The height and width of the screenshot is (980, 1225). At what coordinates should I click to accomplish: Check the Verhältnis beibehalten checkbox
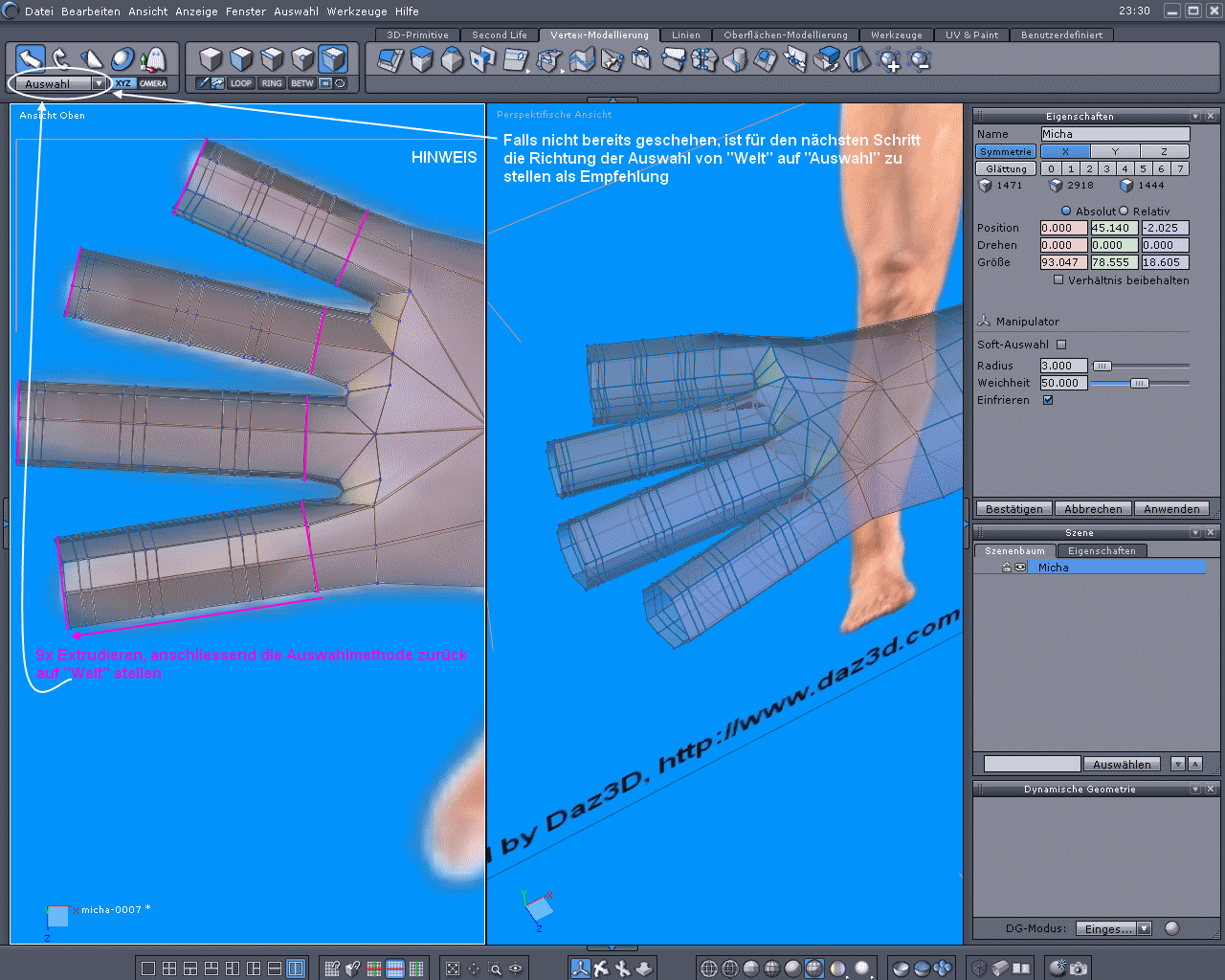(x=1058, y=280)
